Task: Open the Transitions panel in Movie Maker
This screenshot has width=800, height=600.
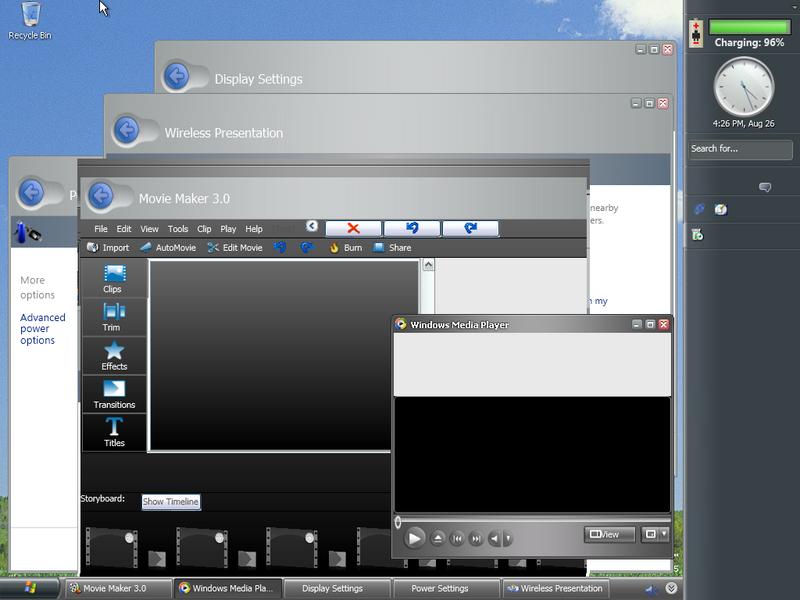Action: (114, 394)
